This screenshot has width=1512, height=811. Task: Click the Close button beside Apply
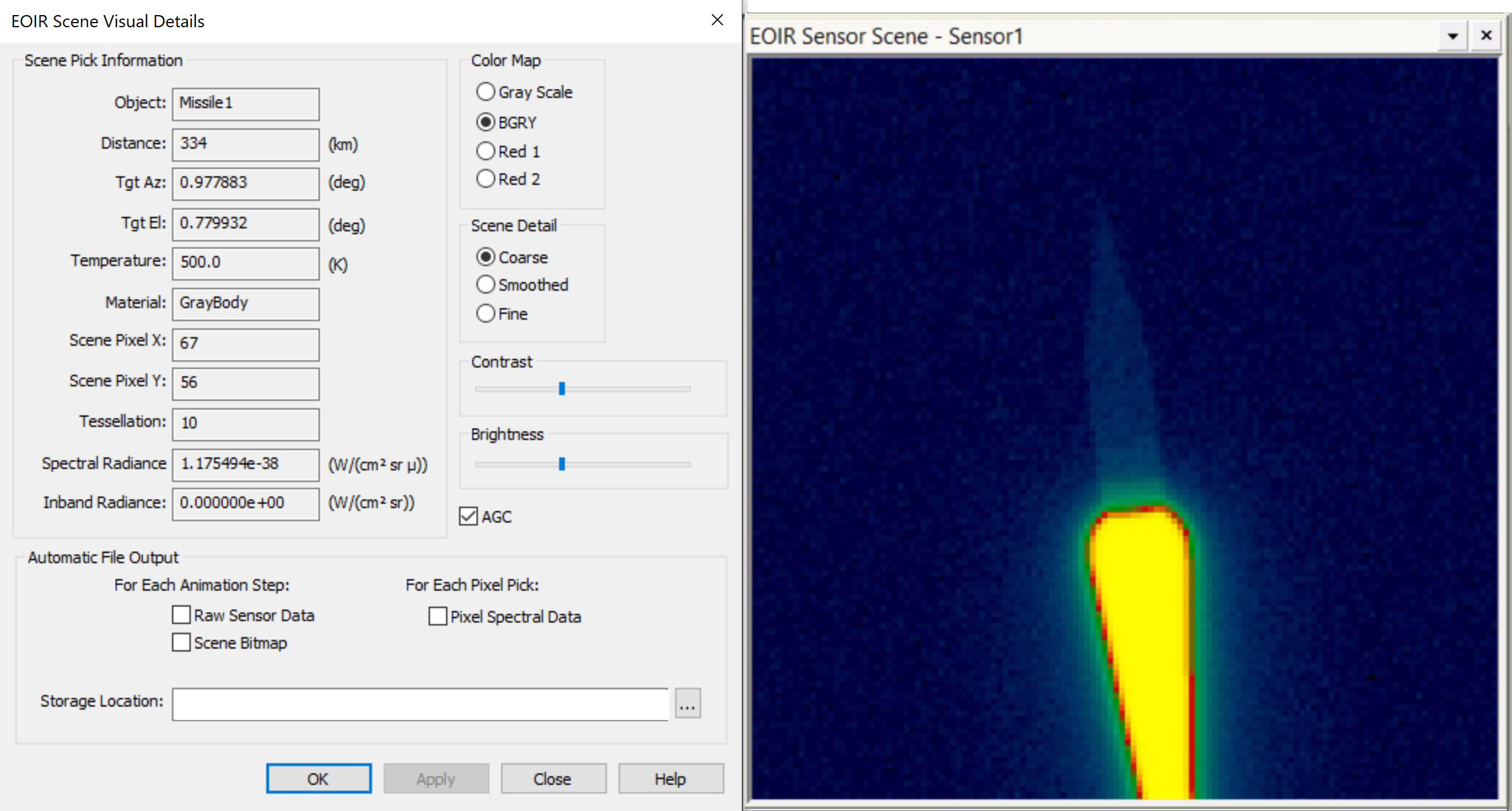click(553, 779)
